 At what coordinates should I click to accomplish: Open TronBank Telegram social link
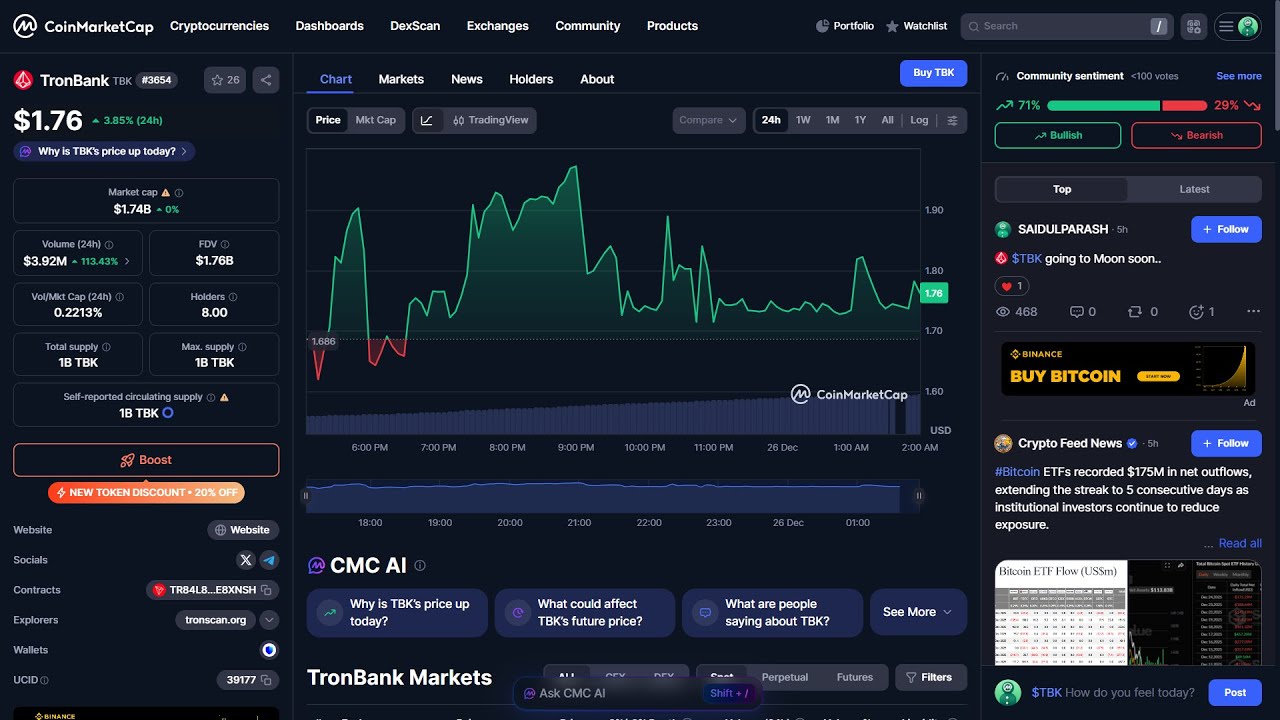[x=269, y=560]
